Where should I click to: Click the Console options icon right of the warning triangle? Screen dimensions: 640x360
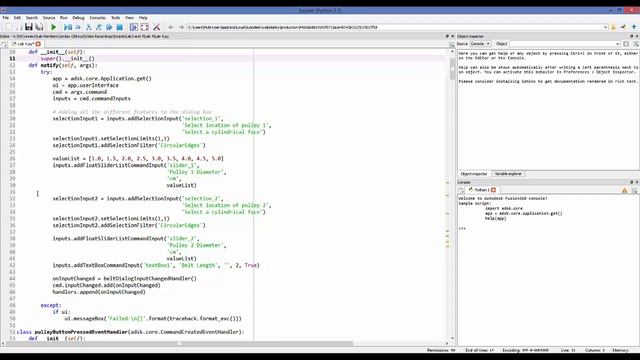click(x=635, y=190)
